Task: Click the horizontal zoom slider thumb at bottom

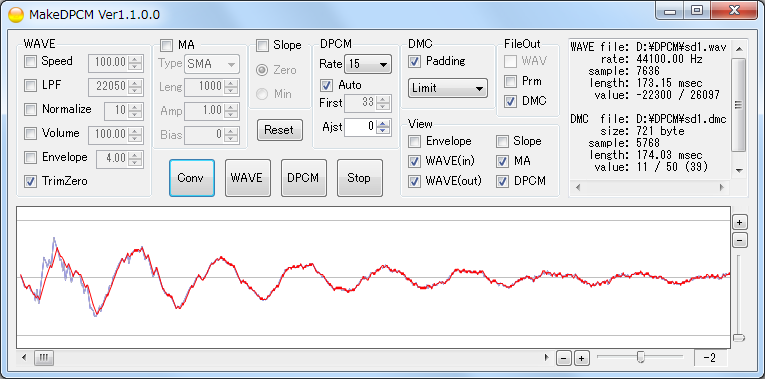Action: pyautogui.click(x=641, y=358)
